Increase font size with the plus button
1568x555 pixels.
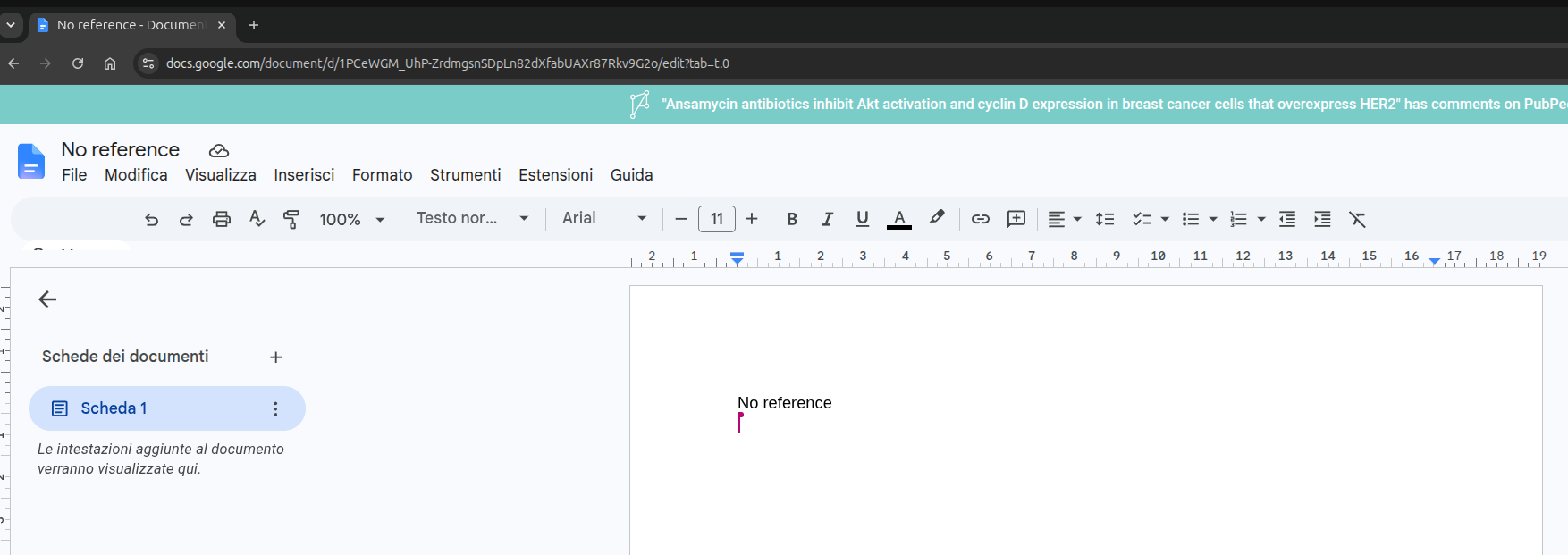752,219
